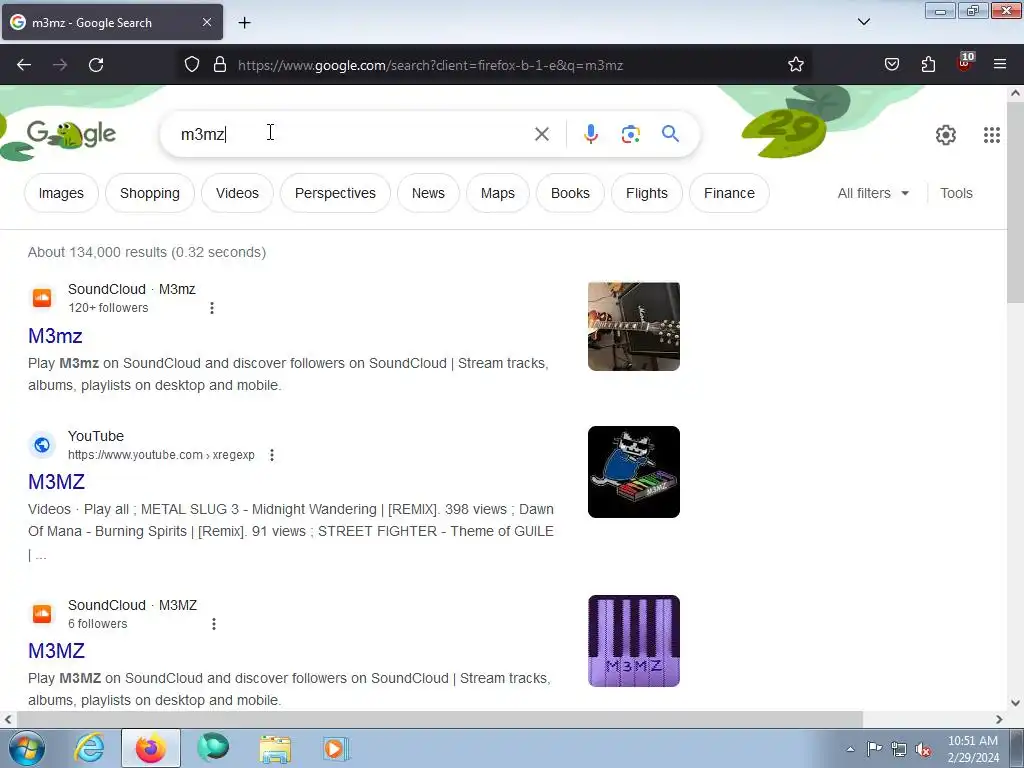Show hidden system tray icons
1024x768 pixels.
click(850, 750)
